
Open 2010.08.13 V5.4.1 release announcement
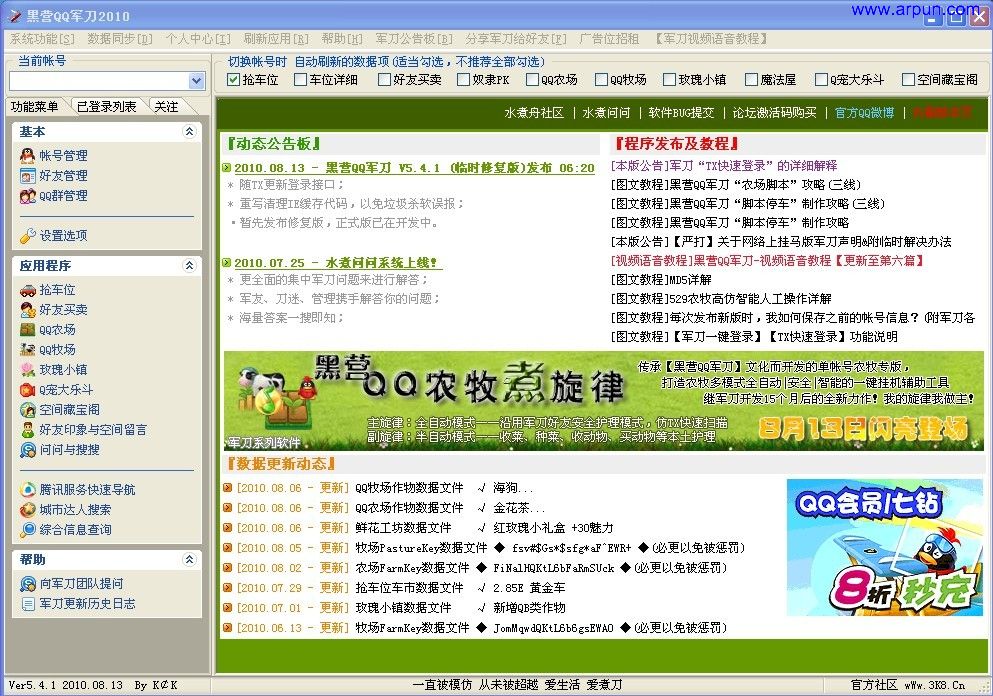tap(415, 168)
